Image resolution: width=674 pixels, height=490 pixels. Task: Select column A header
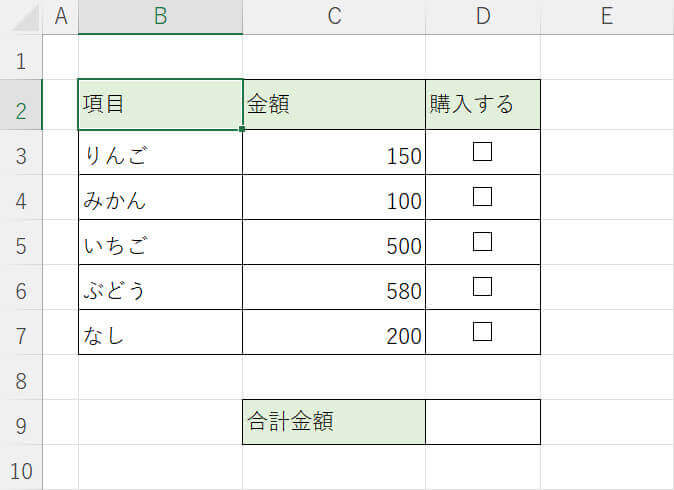tap(60, 16)
